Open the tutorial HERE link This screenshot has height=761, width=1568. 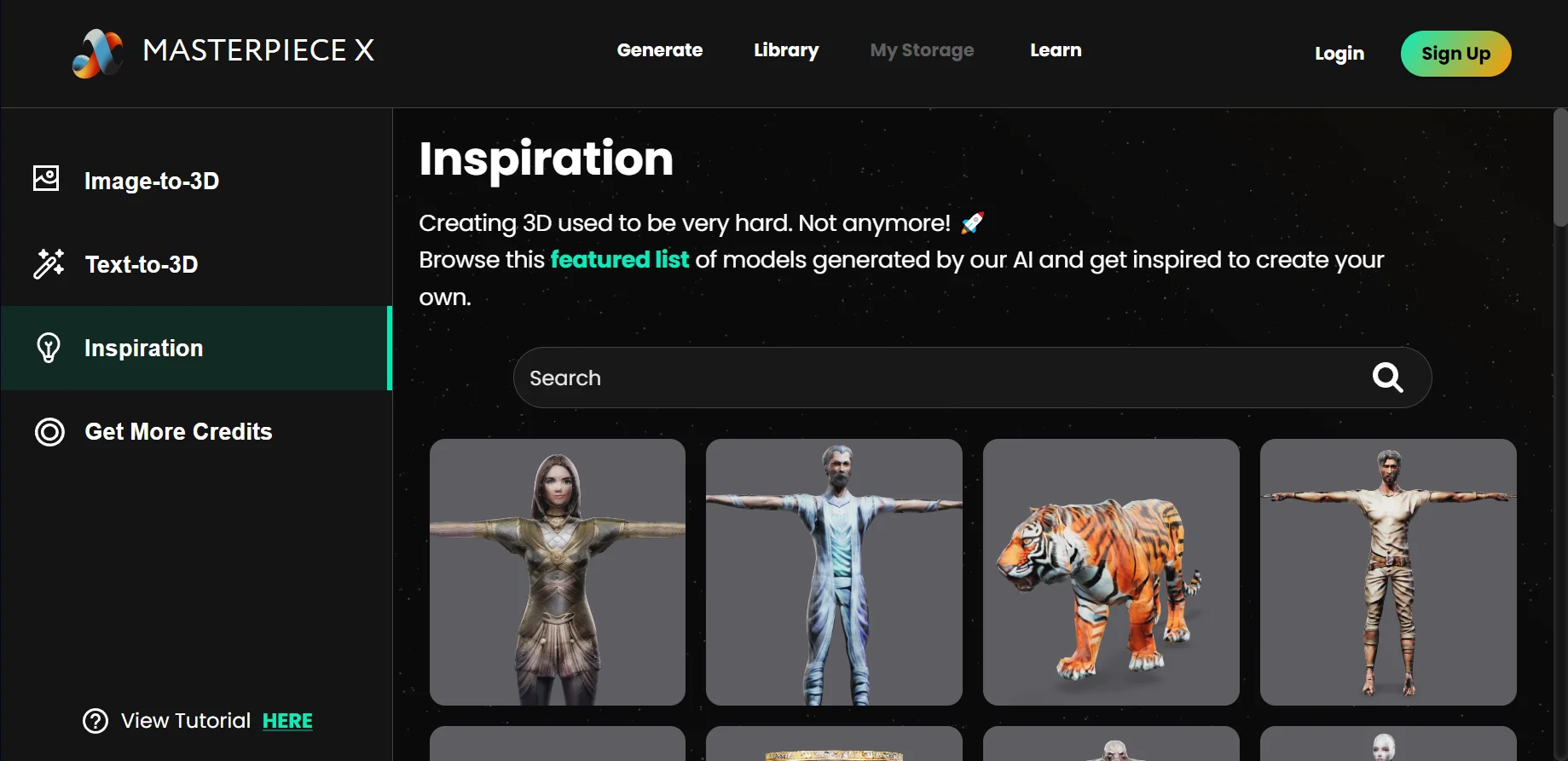(x=287, y=721)
